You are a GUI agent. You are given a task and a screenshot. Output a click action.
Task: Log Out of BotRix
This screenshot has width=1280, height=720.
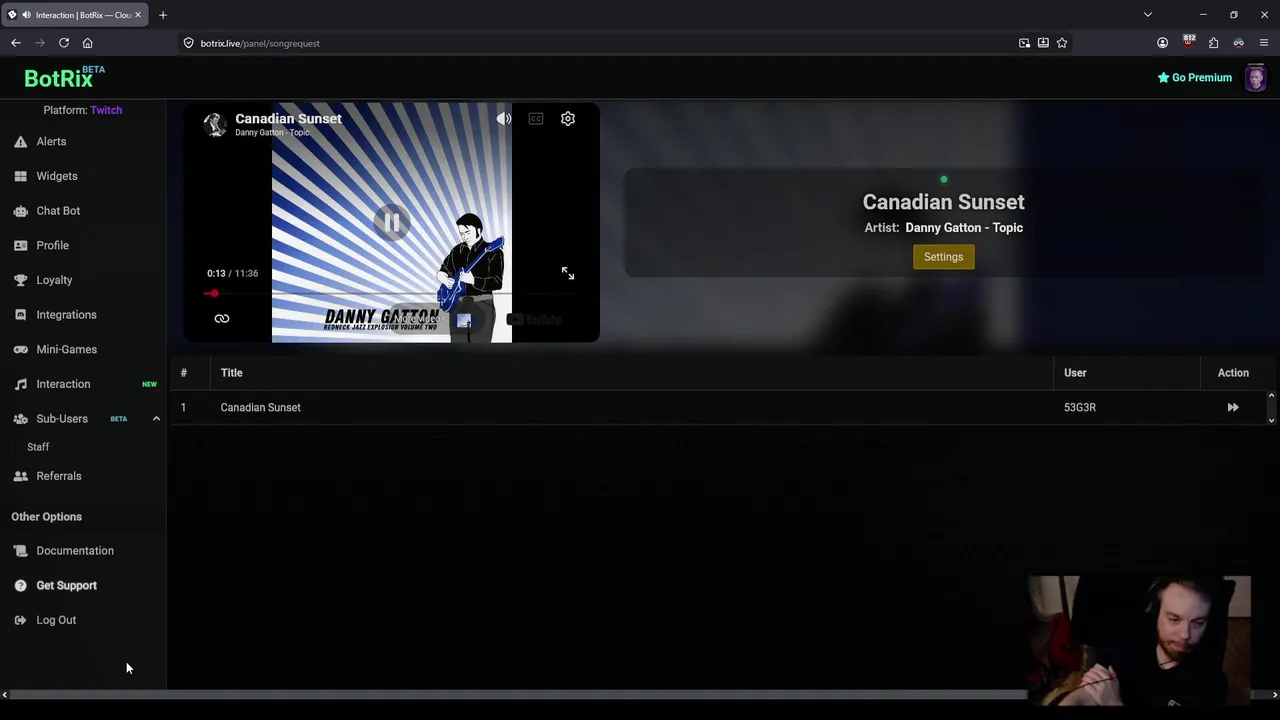(56, 620)
